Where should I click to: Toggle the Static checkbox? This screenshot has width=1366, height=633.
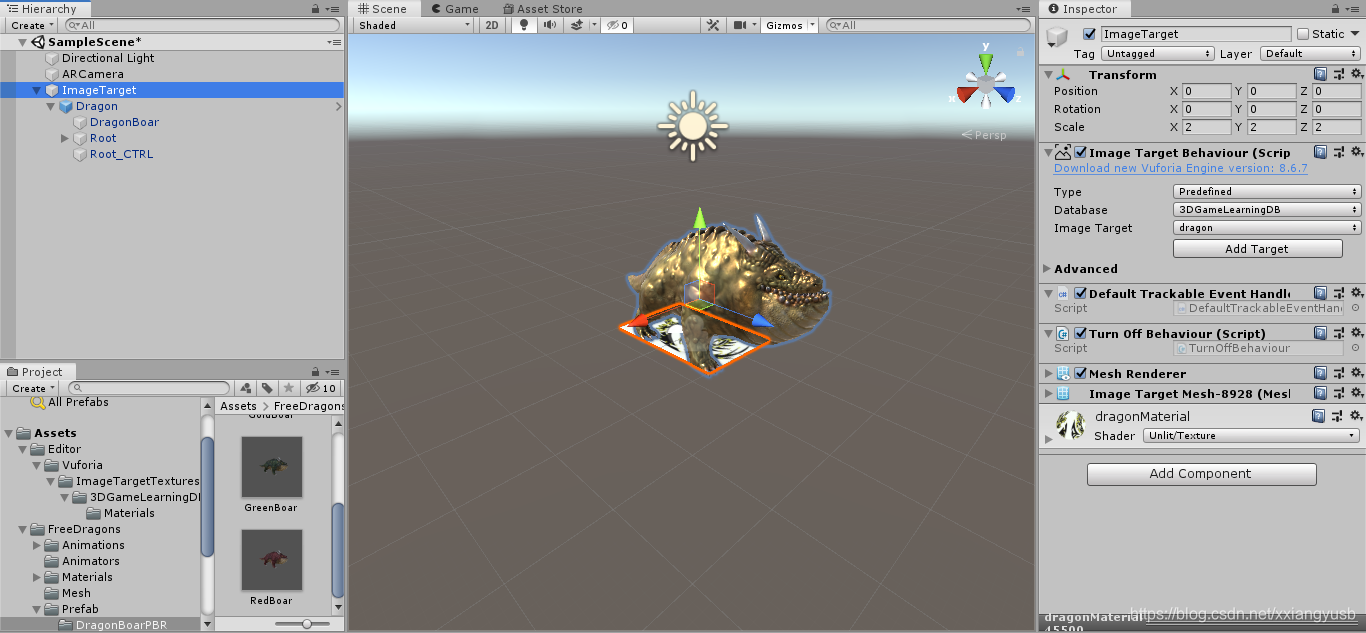coord(1302,34)
